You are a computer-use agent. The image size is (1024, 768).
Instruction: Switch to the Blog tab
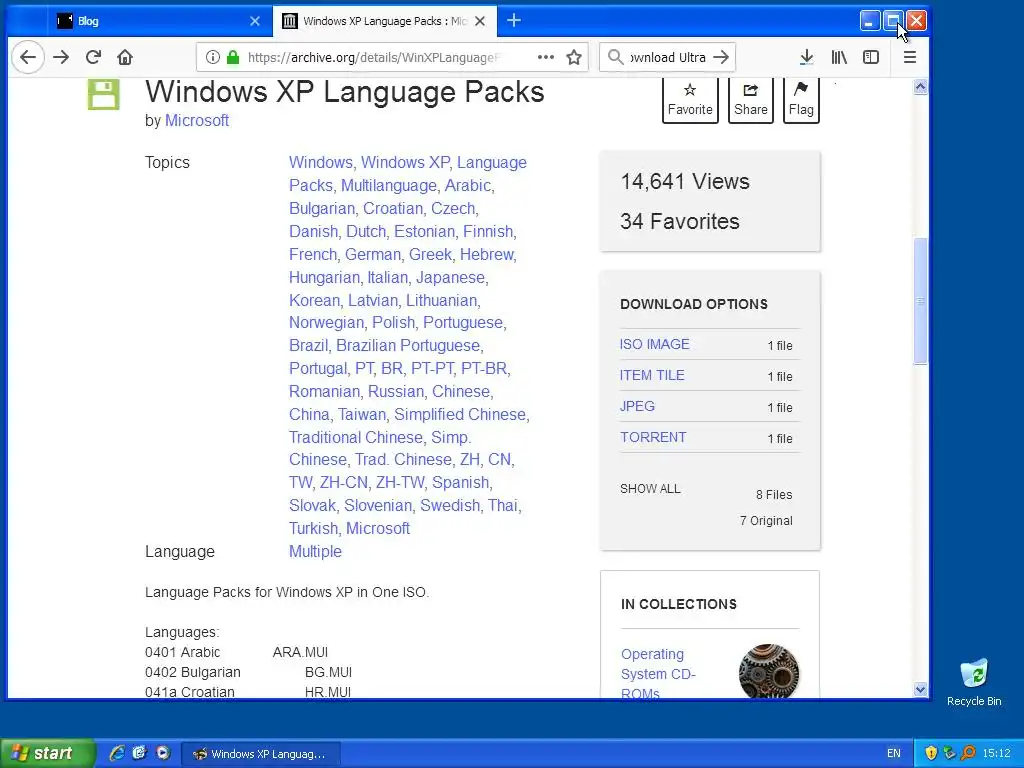[160, 21]
